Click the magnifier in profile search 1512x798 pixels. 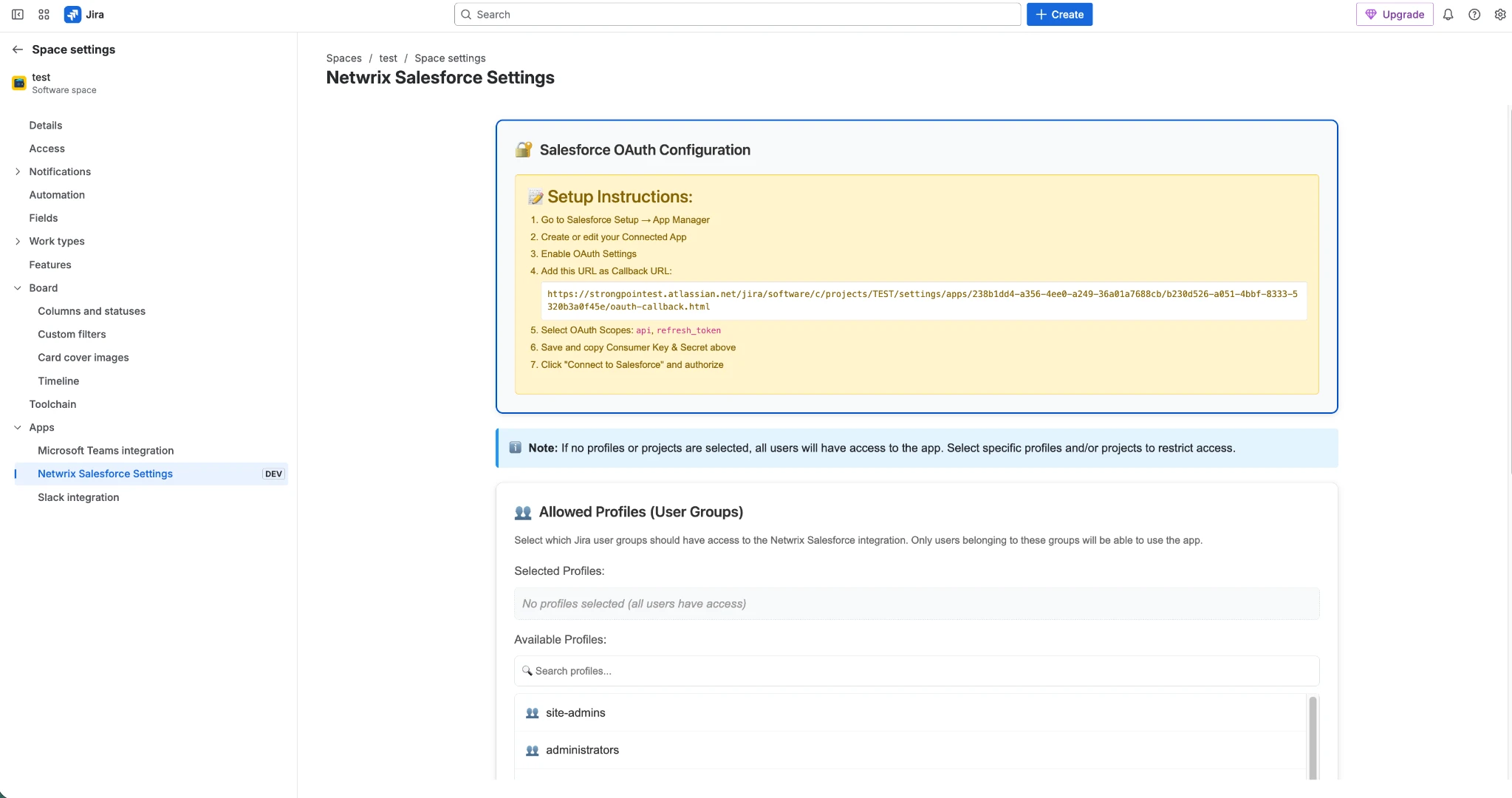pos(527,670)
